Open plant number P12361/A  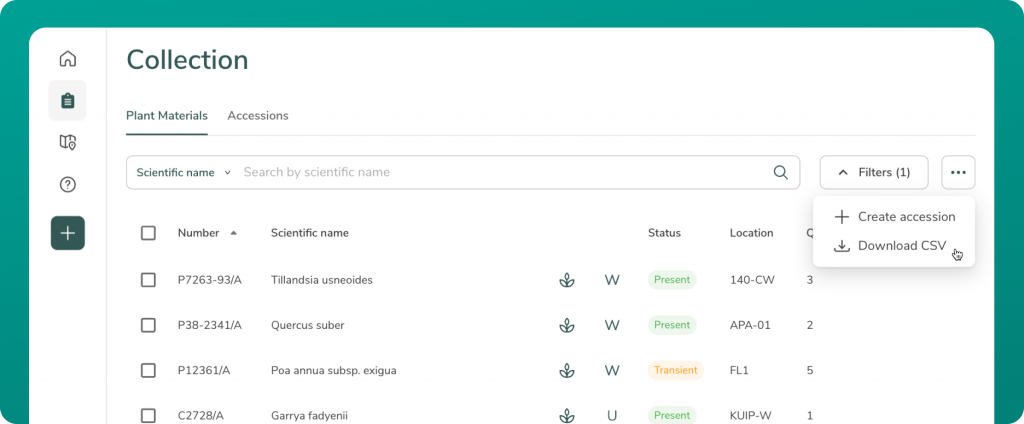(x=204, y=370)
